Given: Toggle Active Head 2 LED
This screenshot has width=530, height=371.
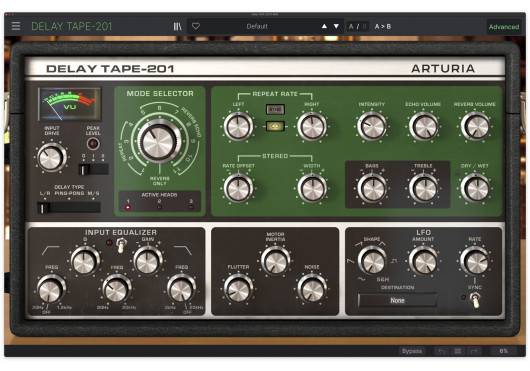Looking at the screenshot, I should pyautogui.click(x=159, y=207).
